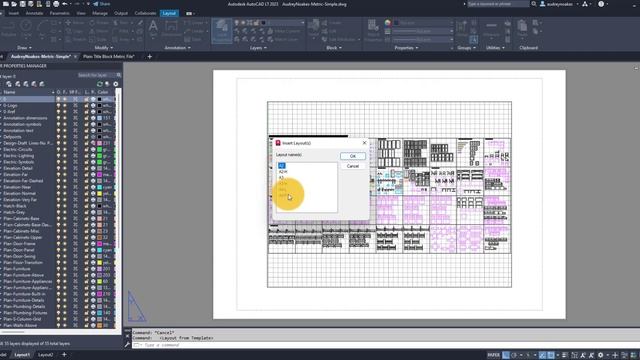
Task: Expand the Draw panel dropdown
Action: tap(24, 48)
